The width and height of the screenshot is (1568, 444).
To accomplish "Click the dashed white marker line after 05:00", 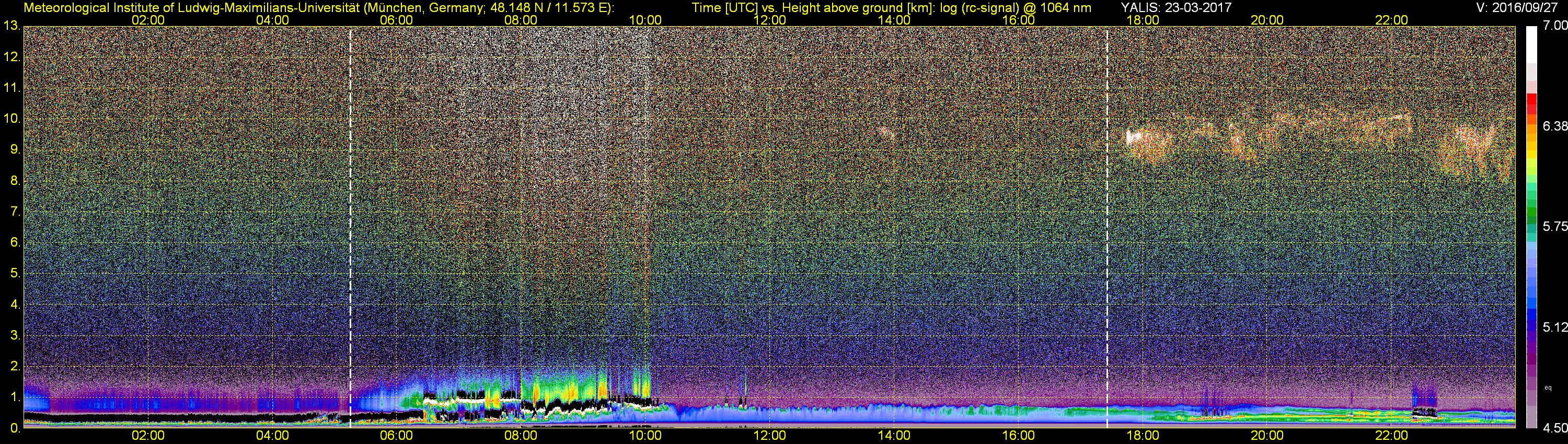I will pos(351,227).
